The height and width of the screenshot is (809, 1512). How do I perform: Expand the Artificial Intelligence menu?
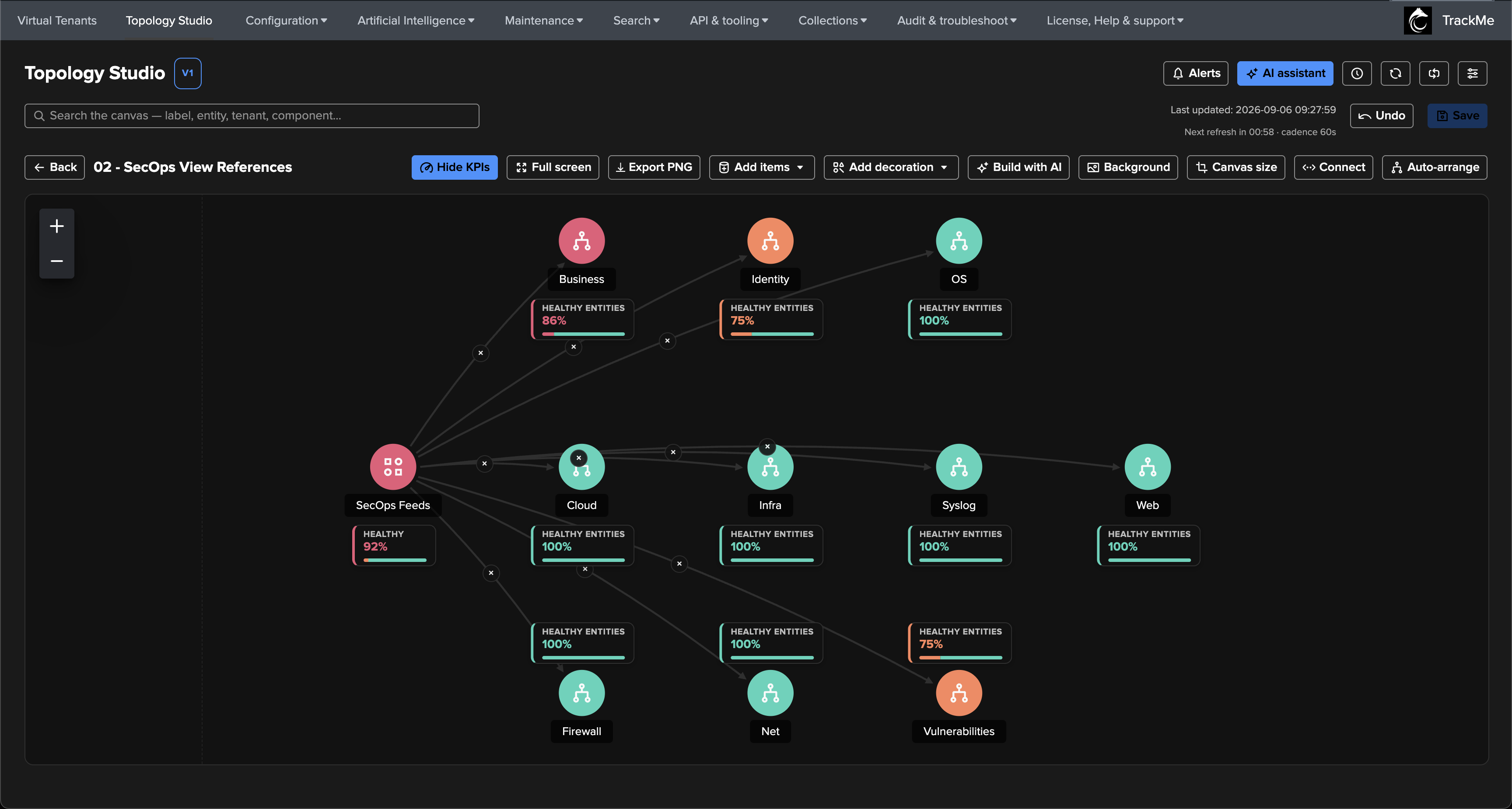point(416,21)
